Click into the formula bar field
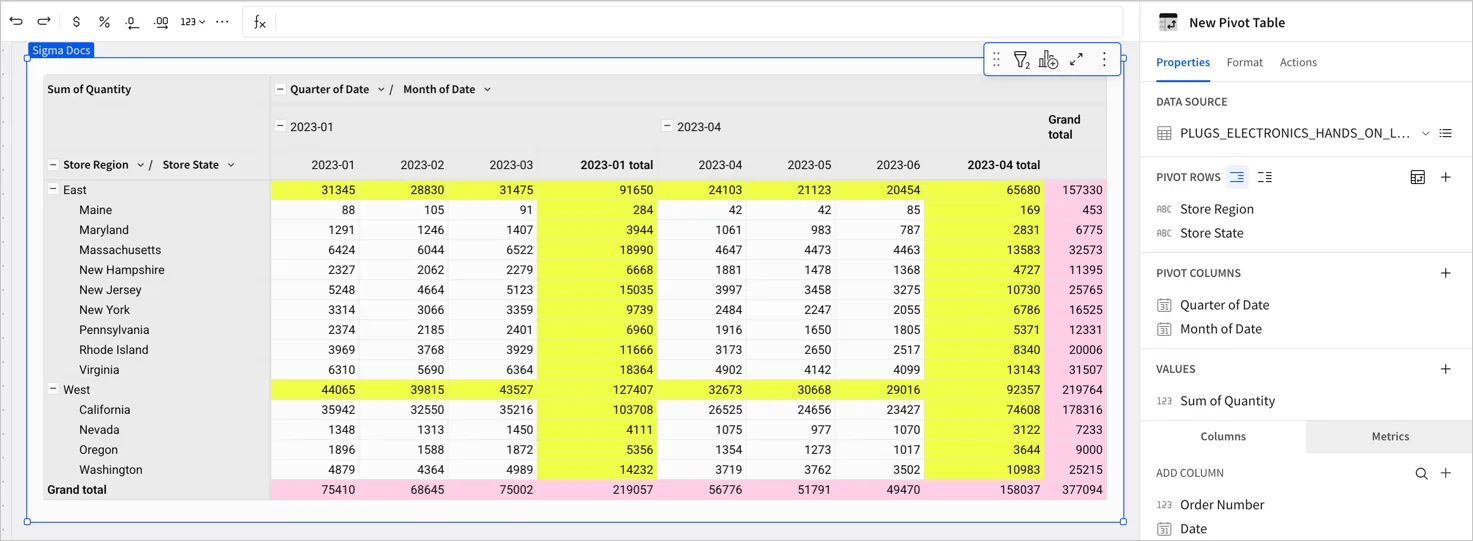The height and width of the screenshot is (541, 1473). 697,22
